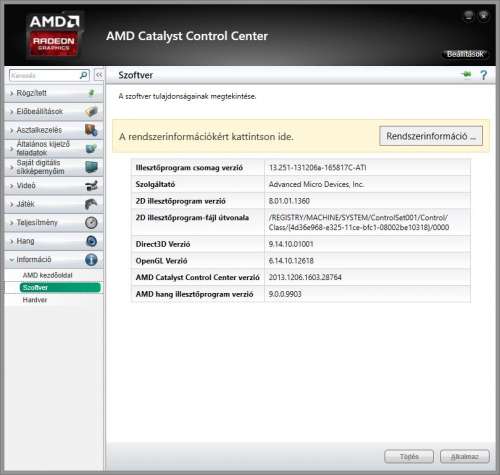
Task: Click the Törlés button
Action: coord(409,457)
